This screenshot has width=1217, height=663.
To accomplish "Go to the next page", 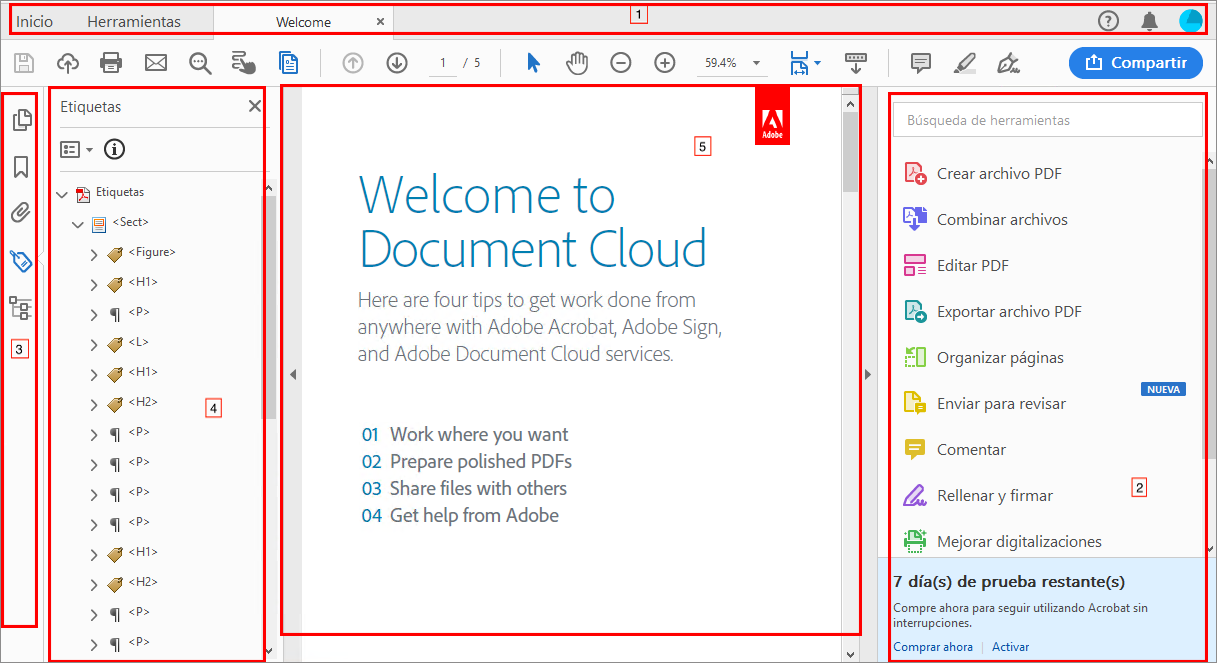I will [396, 63].
